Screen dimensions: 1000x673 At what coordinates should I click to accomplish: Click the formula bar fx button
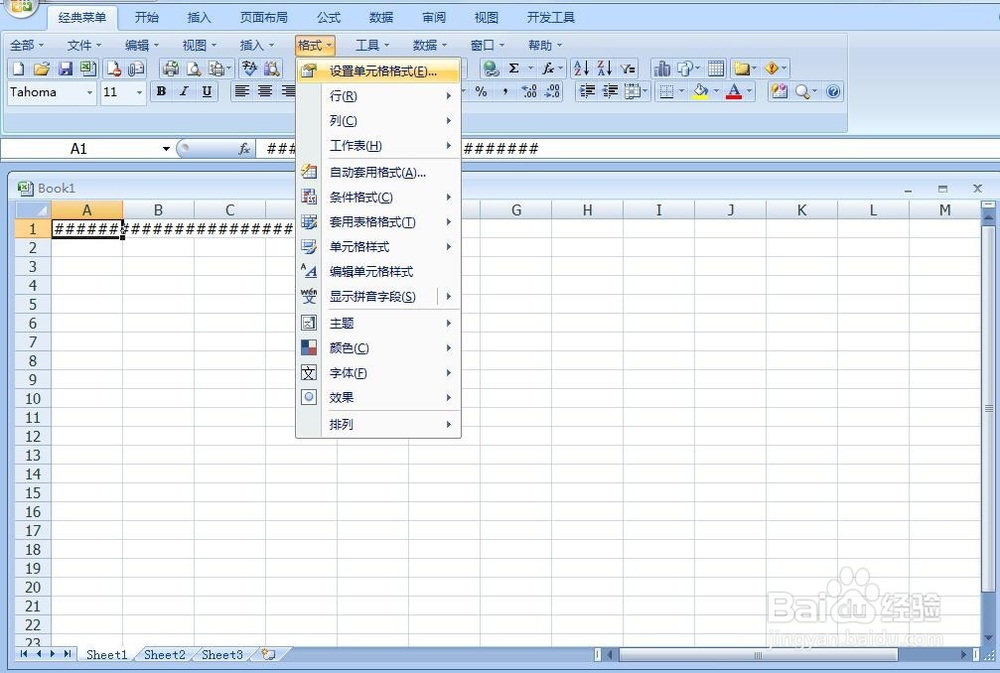(x=244, y=149)
